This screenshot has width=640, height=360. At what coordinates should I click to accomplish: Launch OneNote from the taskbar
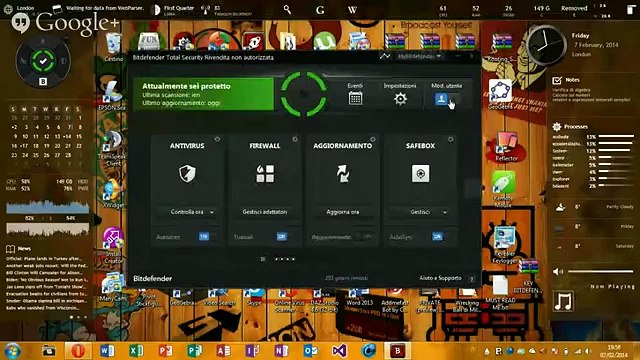pos(281,351)
